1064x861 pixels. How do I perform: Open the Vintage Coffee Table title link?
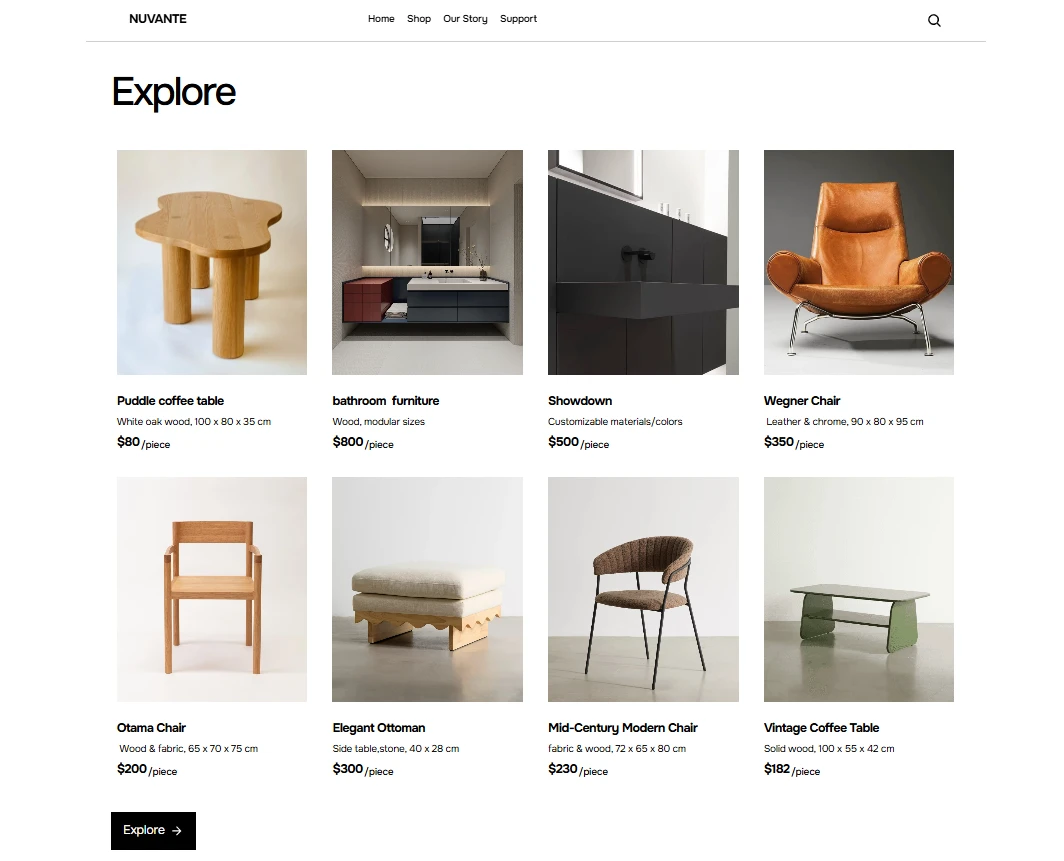821,728
